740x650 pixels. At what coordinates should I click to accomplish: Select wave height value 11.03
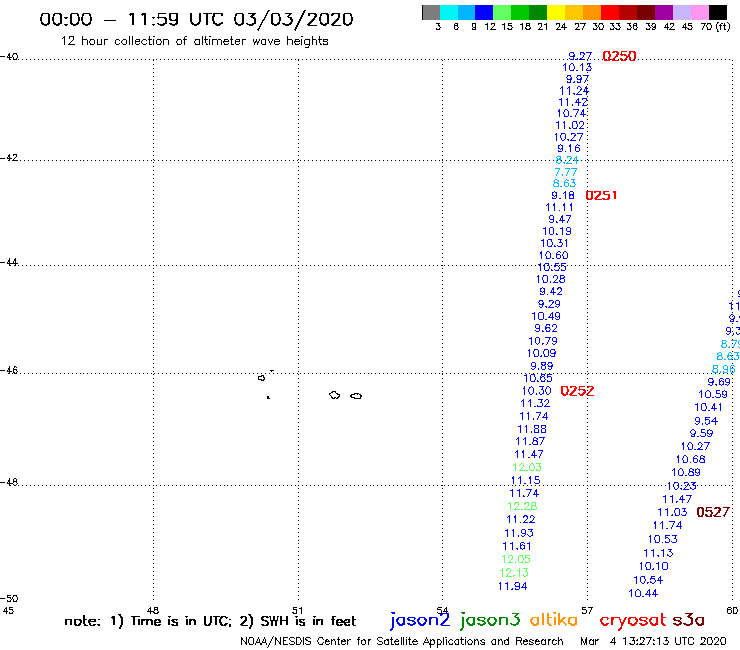[673, 513]
